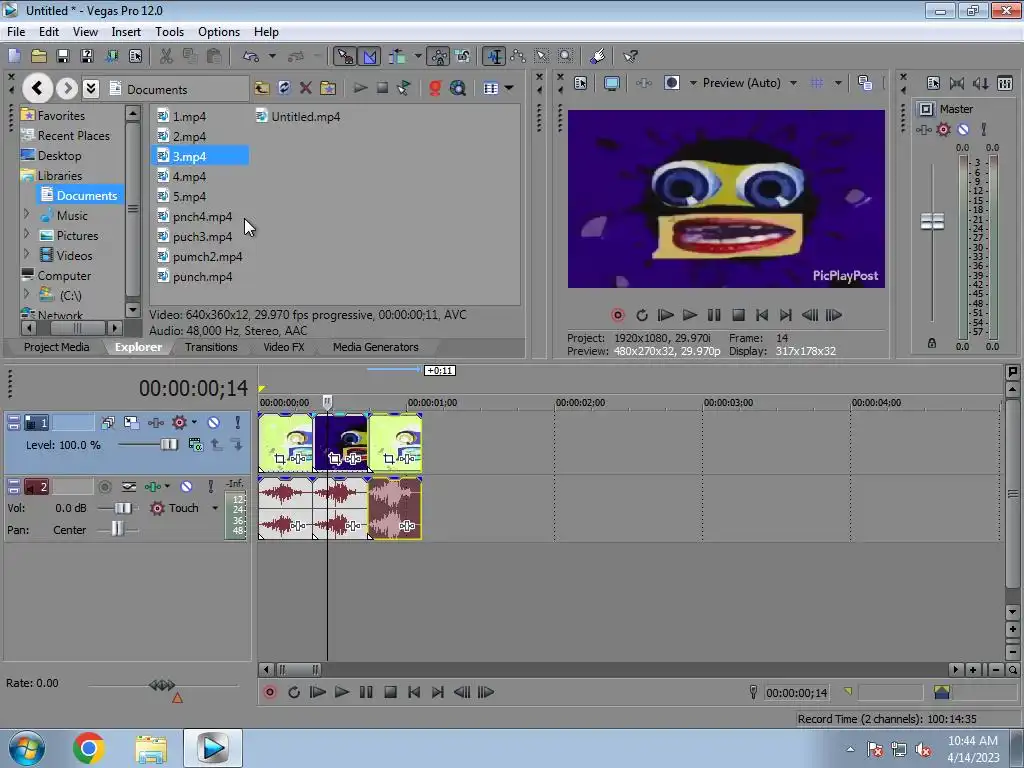Click Preview on External Monitor icon
This screenshot has height=768, width=1024.
611,83
